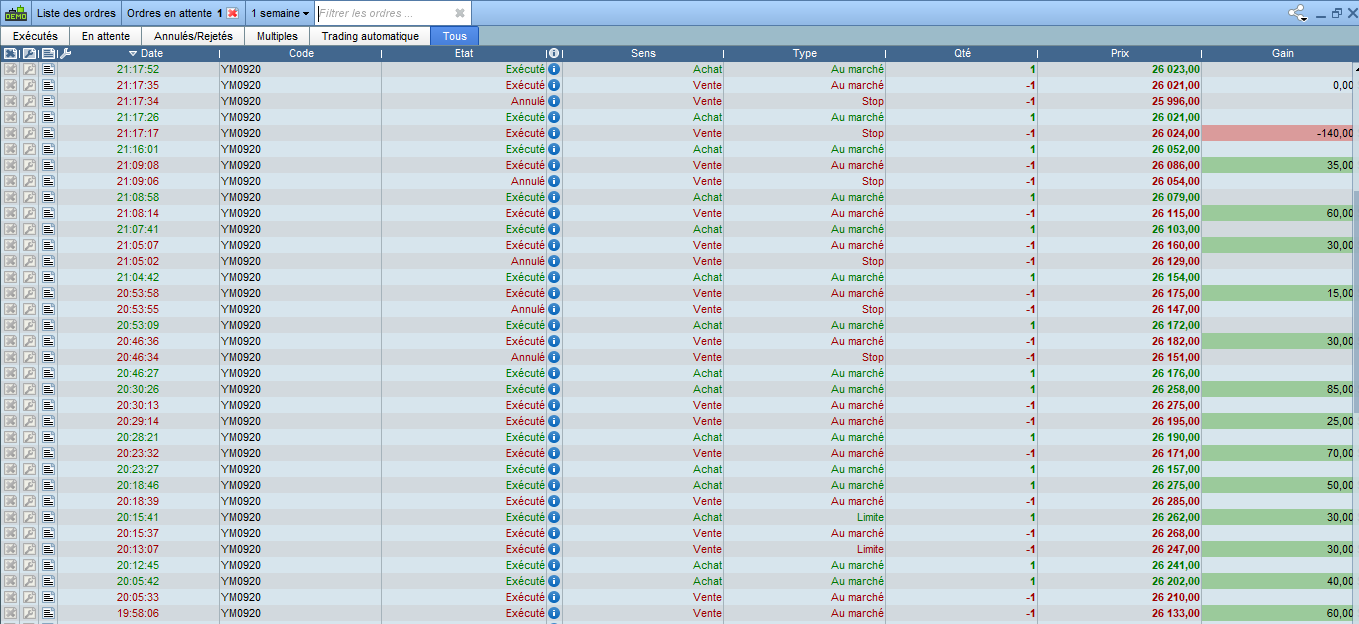Sort by the Gain column header
The image size is (1359, 624).
click(x=1284, y=53)
